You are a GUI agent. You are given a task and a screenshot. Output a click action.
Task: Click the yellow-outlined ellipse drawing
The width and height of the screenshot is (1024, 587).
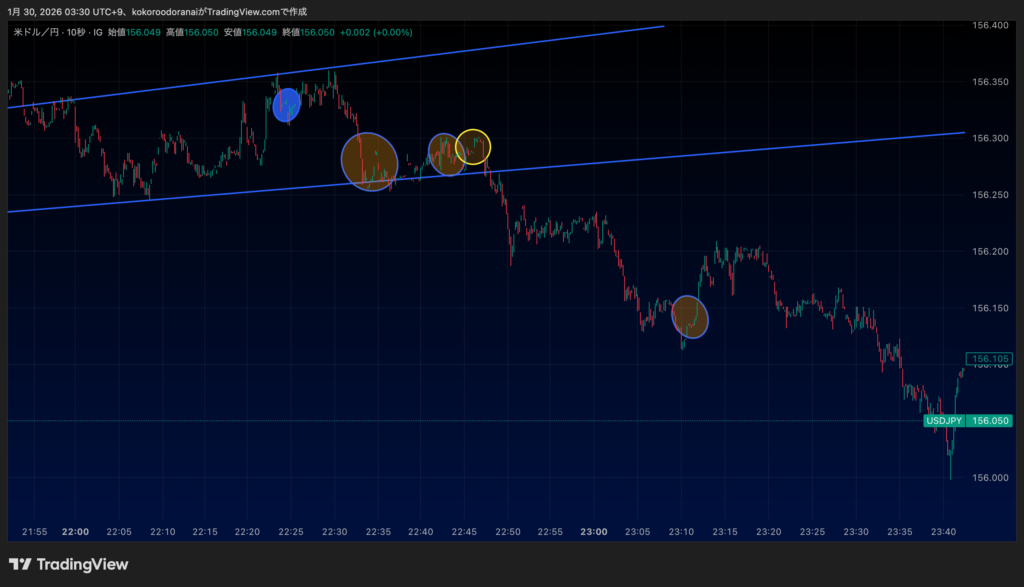coord(473,147)
